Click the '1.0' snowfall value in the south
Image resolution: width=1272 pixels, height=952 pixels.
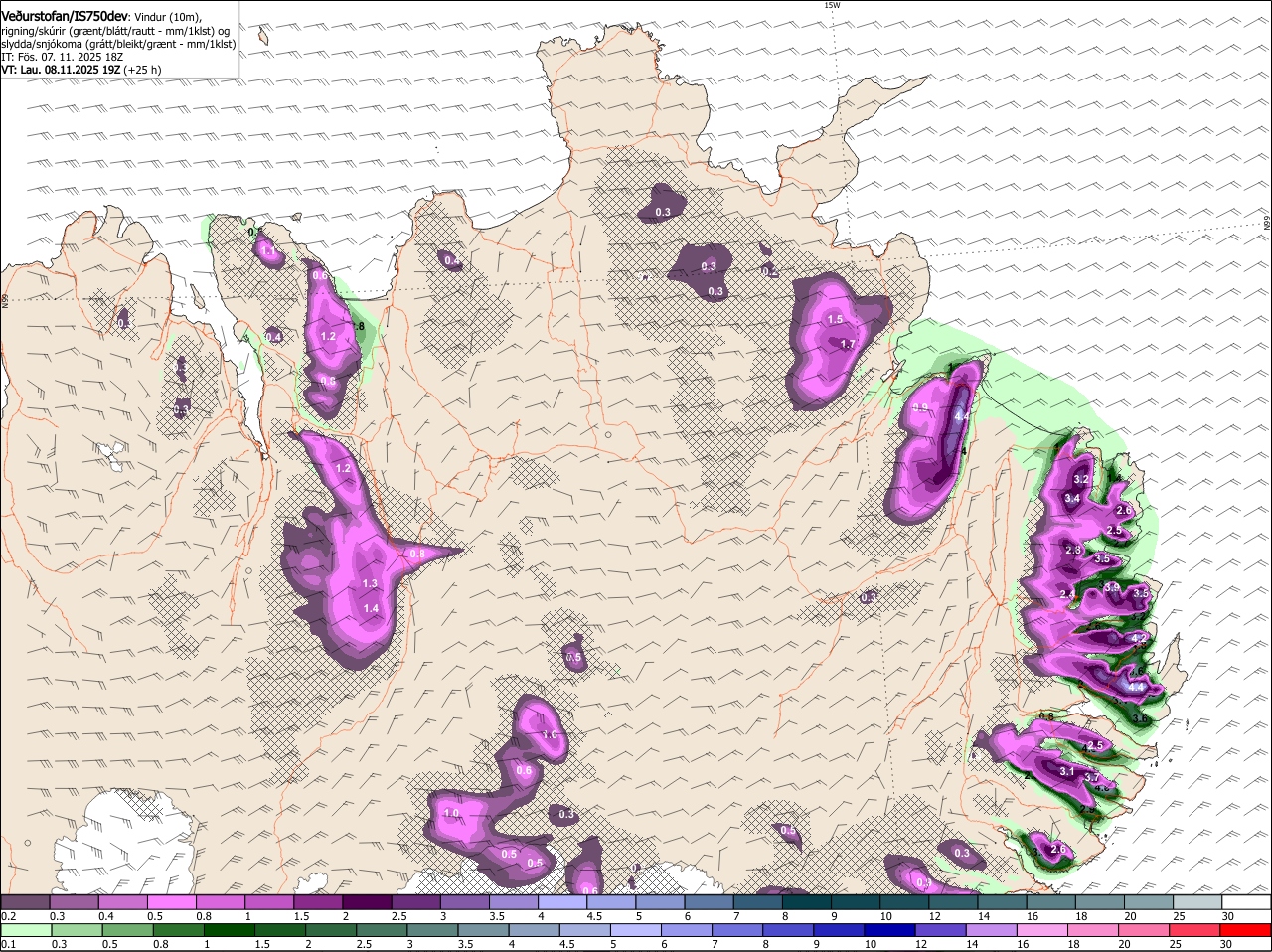pos(452,814)
